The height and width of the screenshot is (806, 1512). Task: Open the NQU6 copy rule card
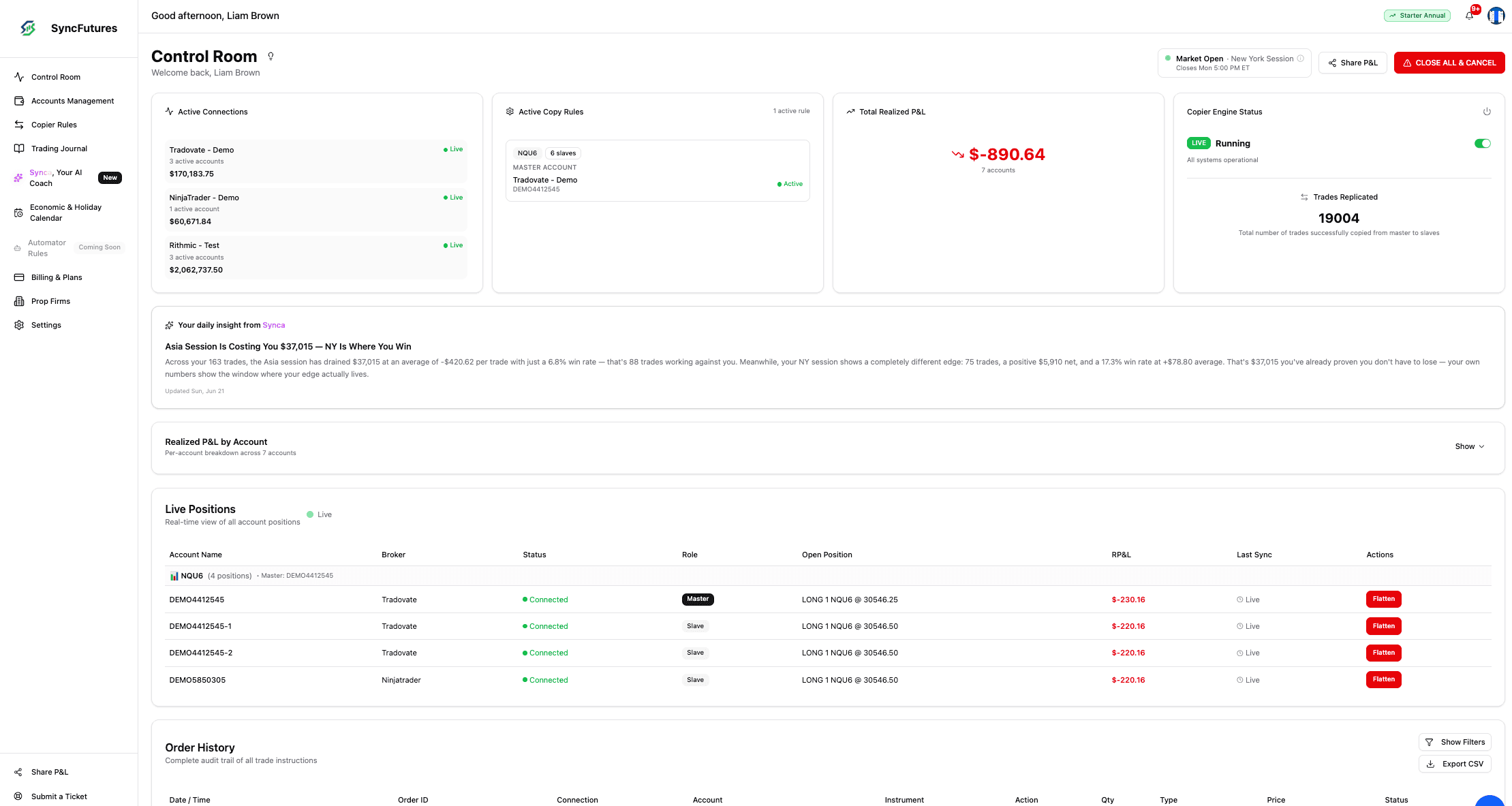coord(658,170)
